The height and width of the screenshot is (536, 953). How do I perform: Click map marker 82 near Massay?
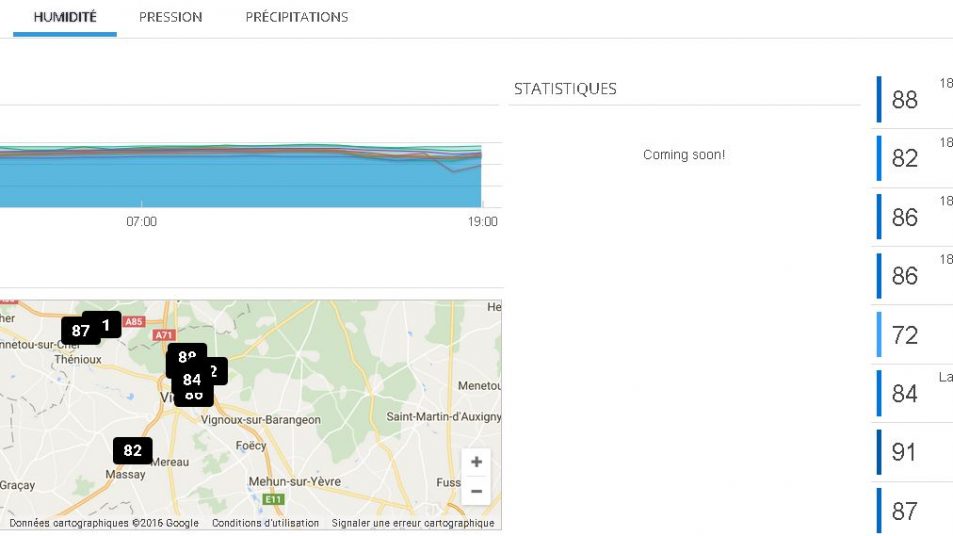[x=132, y=451]
